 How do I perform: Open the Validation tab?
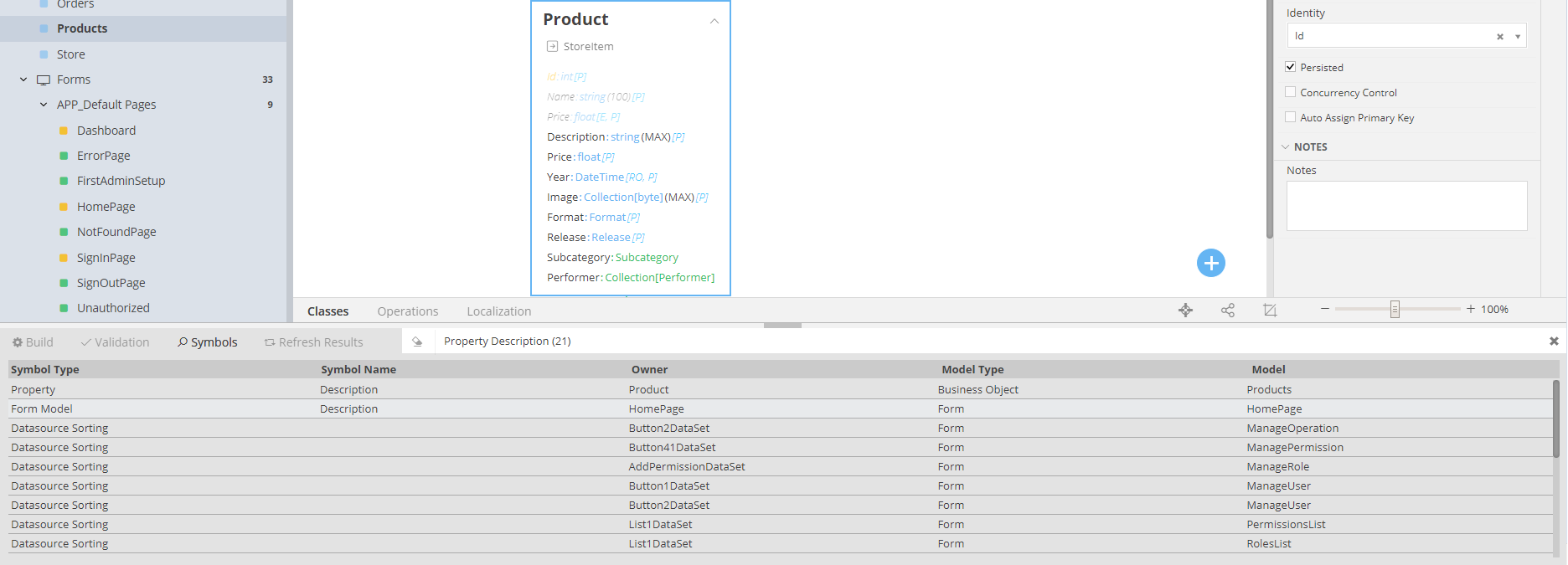115,342
